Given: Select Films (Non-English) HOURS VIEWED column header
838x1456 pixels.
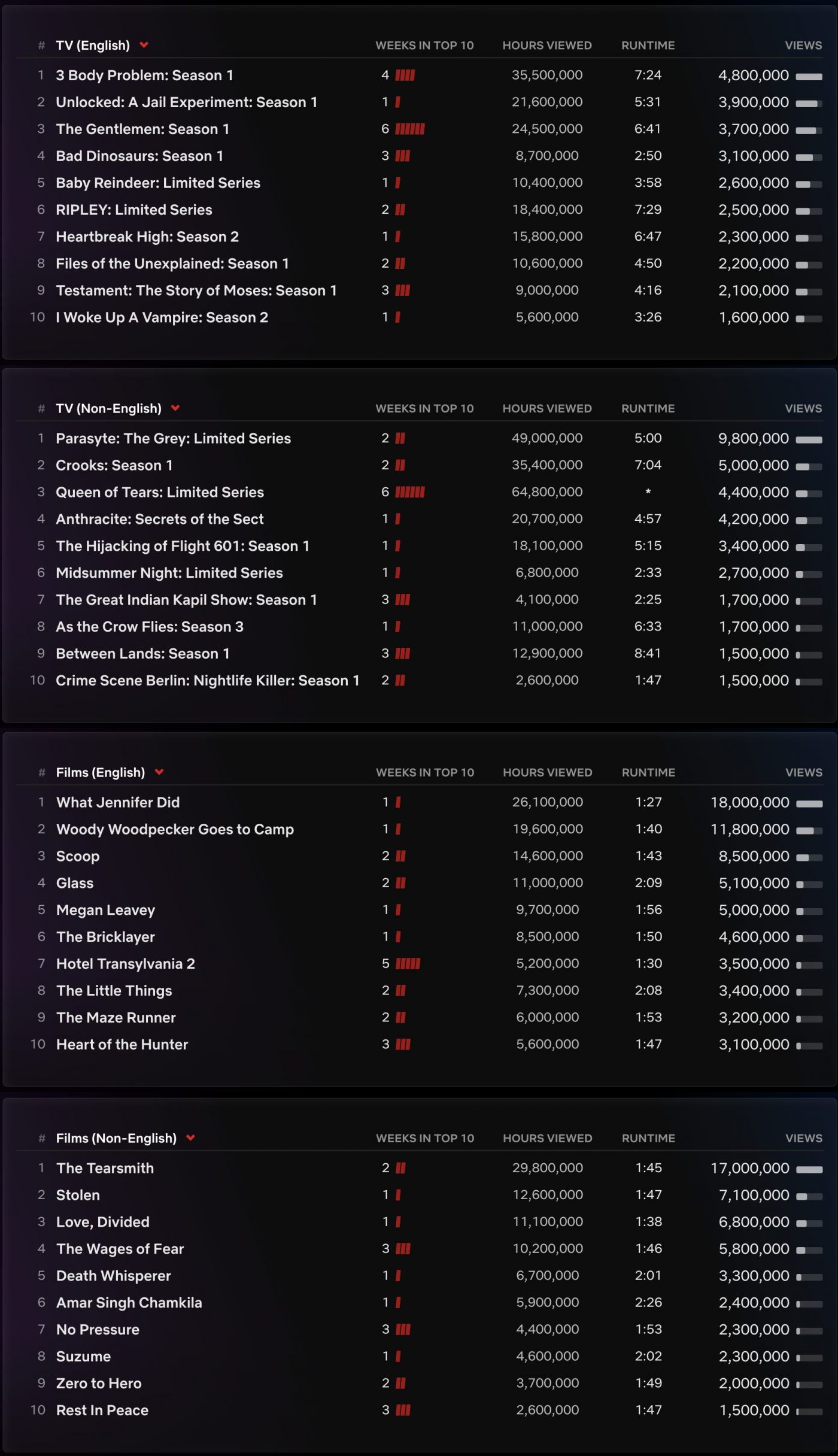Looking at the screenshot, I should (548, 1138).
